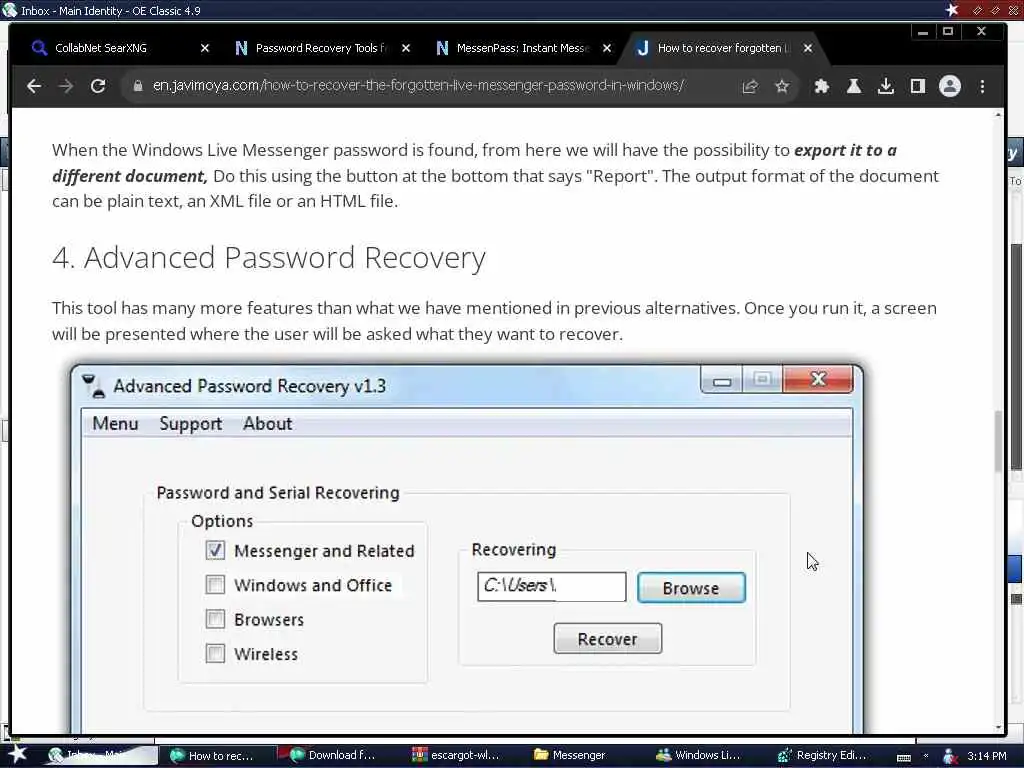Screen dimensions: 1024x768
Task: Tick the Browsers checkbox
Action: (x=215, y=618)
